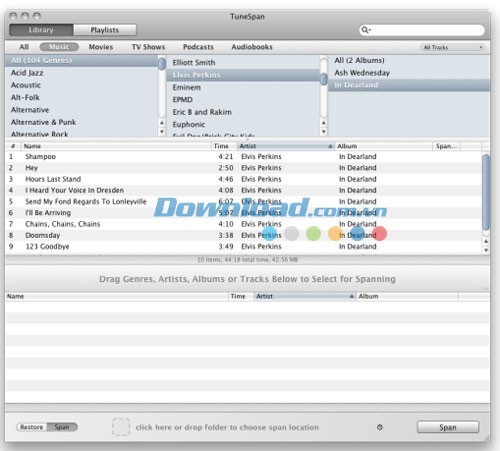Viewport: 500px width, 451px height.
Task: Select All (104 Genres) row
Action: tap(81, 60)
